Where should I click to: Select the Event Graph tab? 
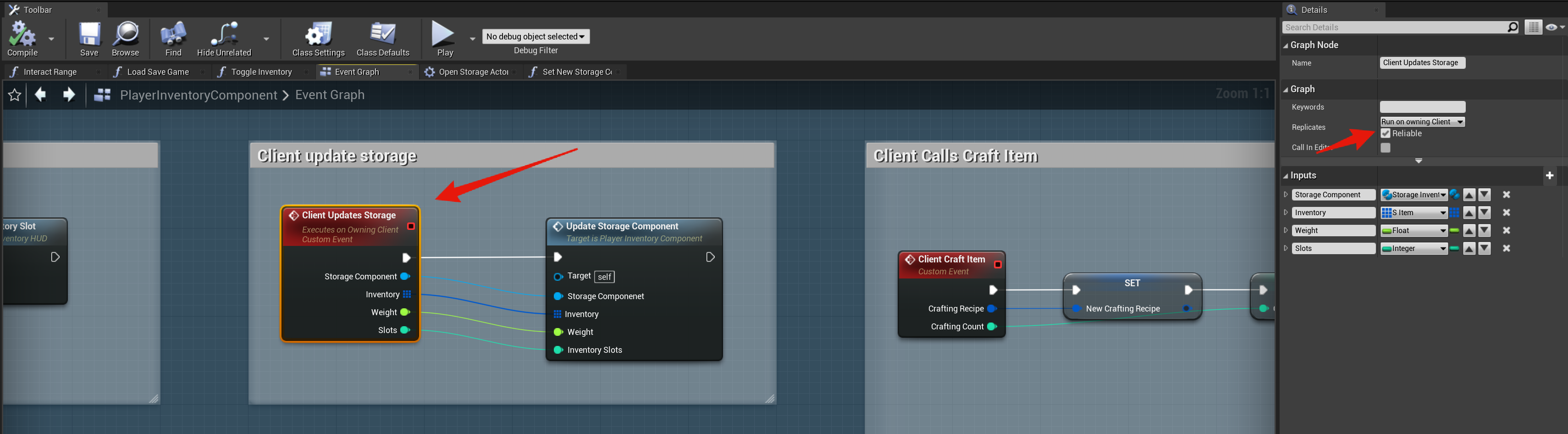pyautogui.click(x=357, y=72)
